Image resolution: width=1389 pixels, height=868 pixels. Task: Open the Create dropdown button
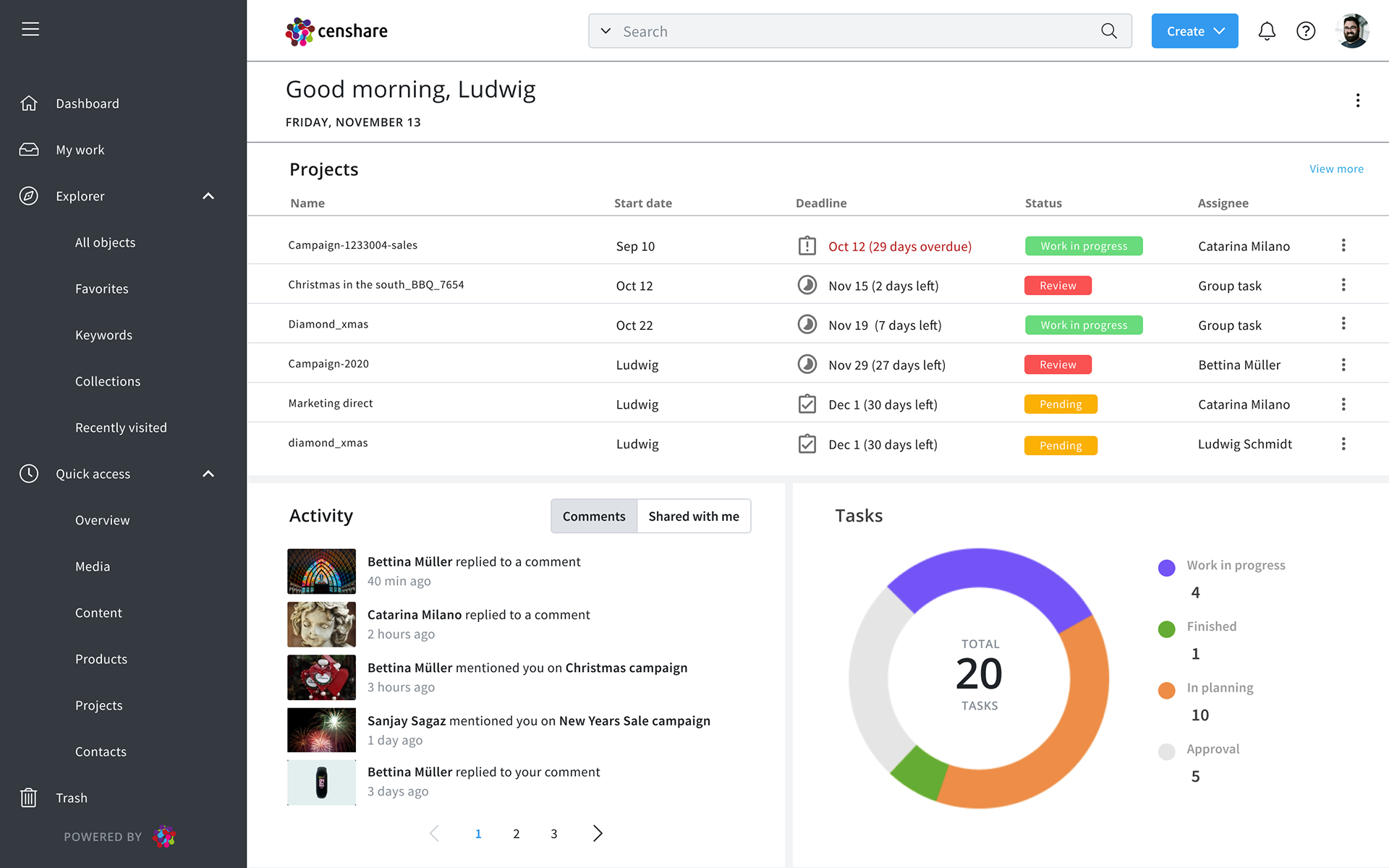point(1194,31)
